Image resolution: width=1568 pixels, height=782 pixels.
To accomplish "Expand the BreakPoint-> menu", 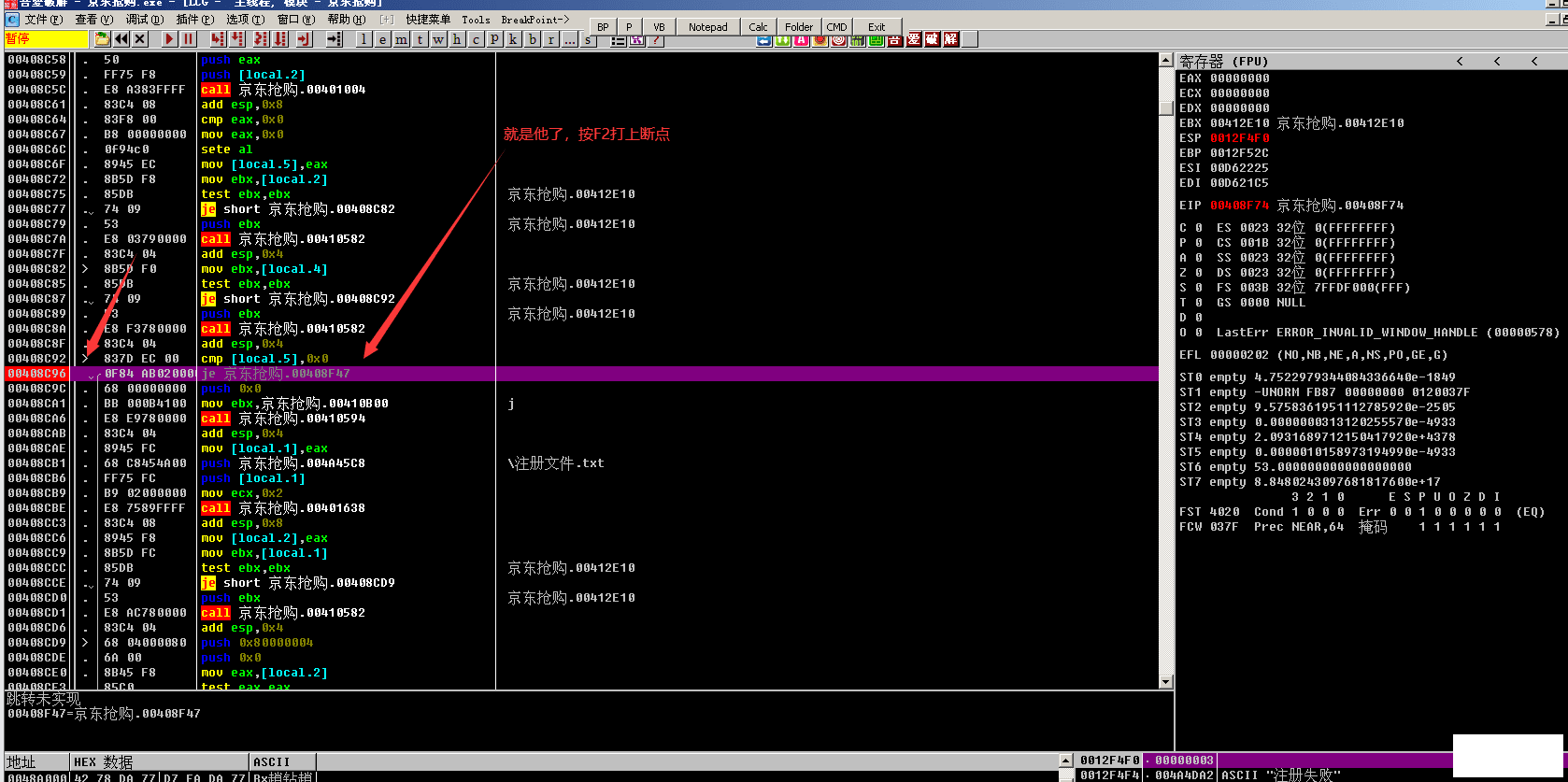I will 535,20.
